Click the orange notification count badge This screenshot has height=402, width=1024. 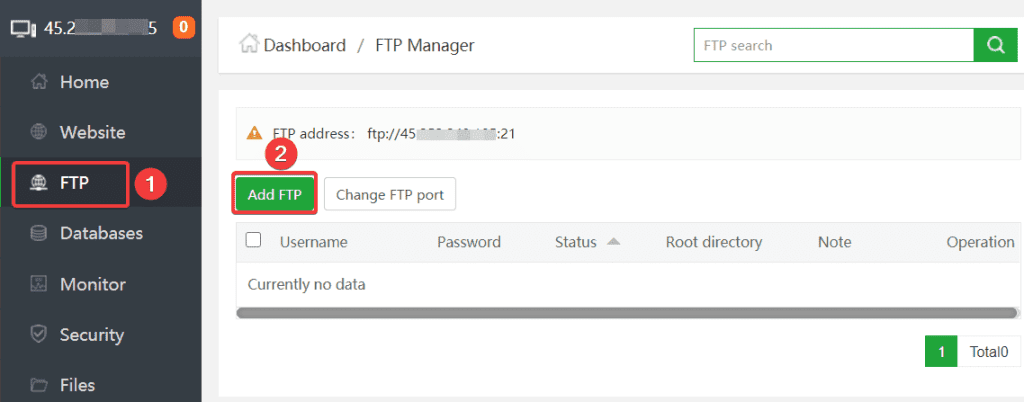pos(184,27)
